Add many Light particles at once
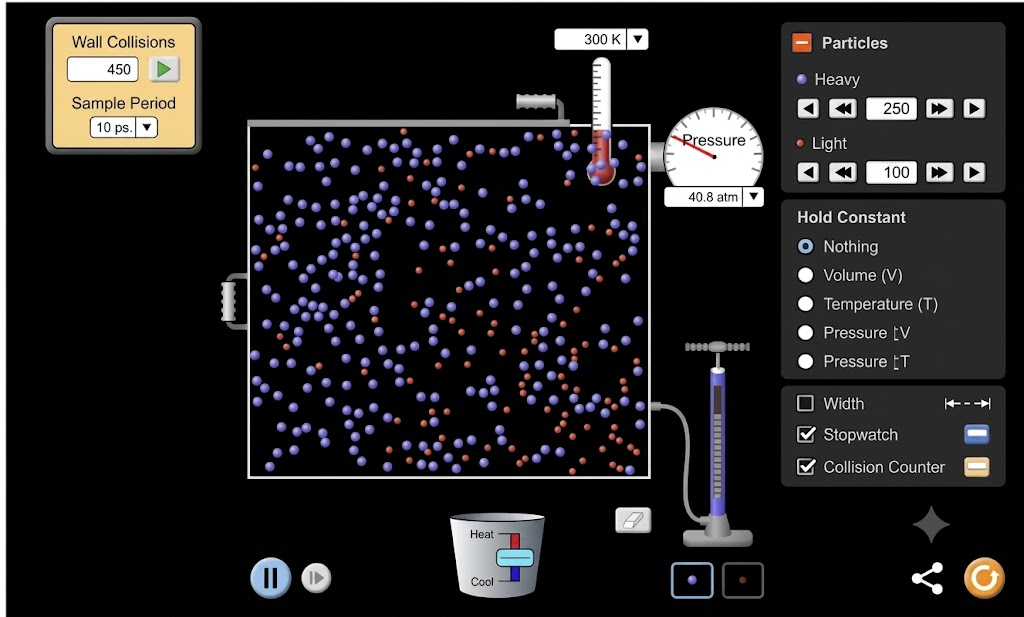The width and height of the screenshot is (1024, 617). (939, 172)
